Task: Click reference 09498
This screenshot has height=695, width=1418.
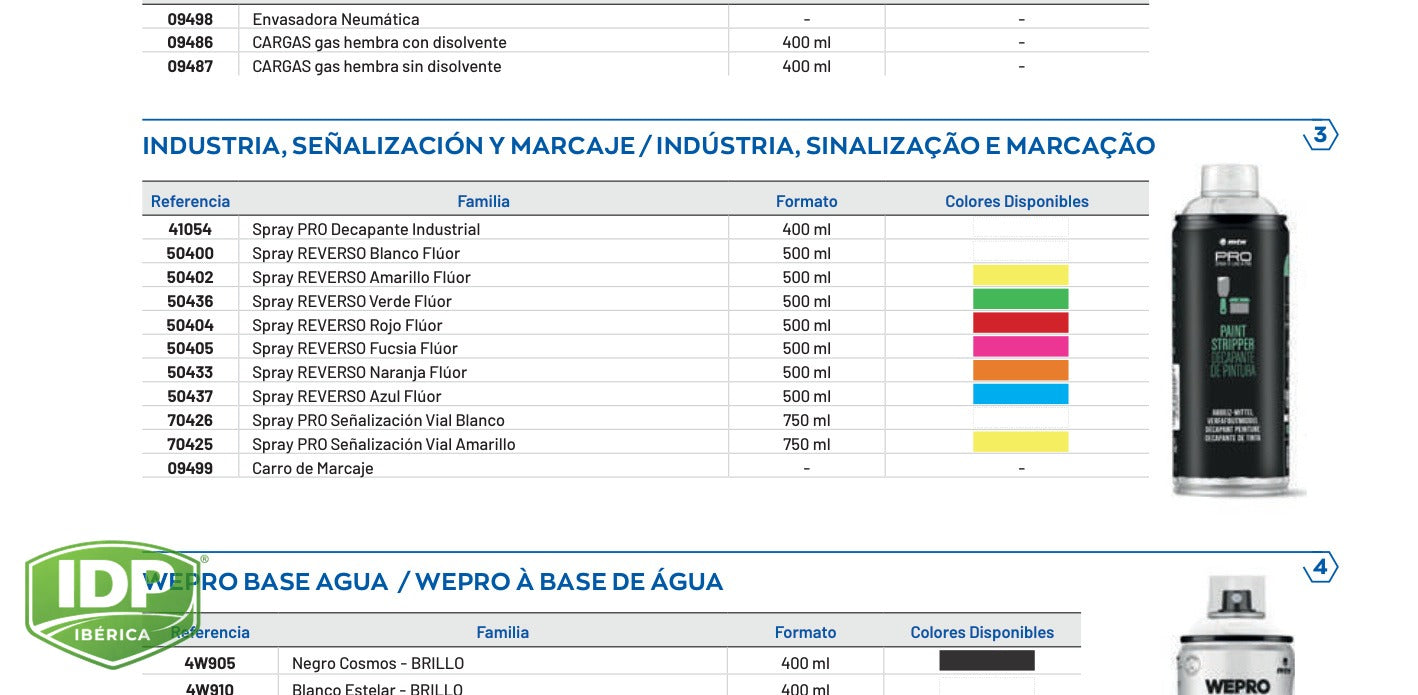Action: point(190,19)
